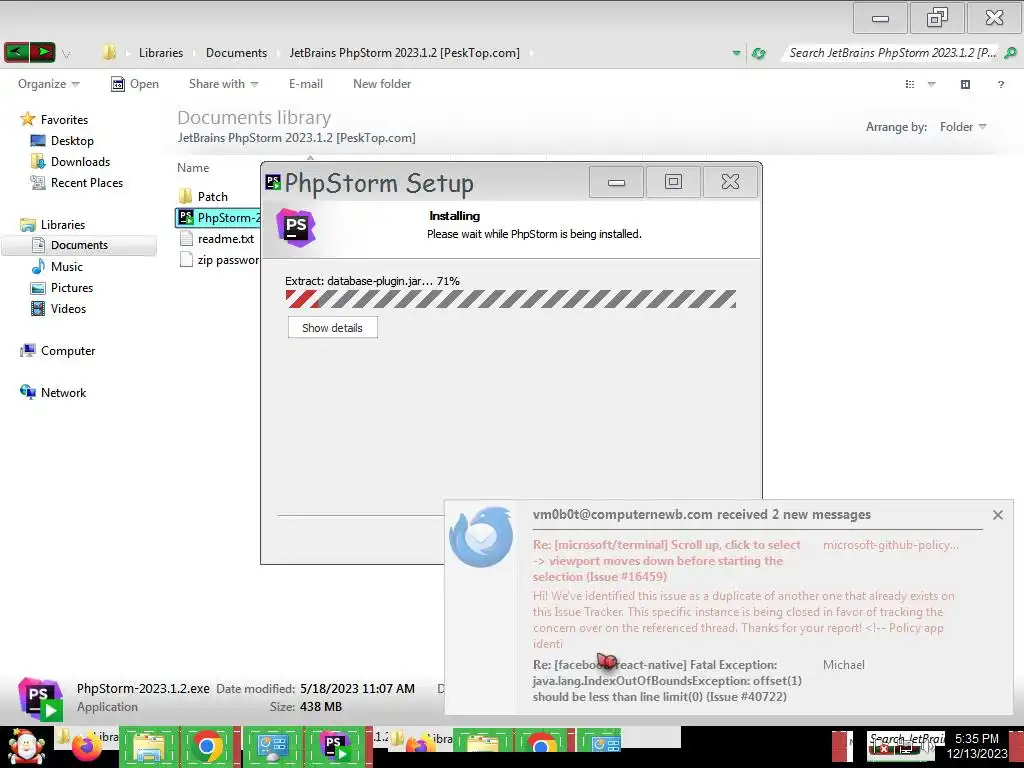Select Documents library in navigation pane

coord(79,245)
